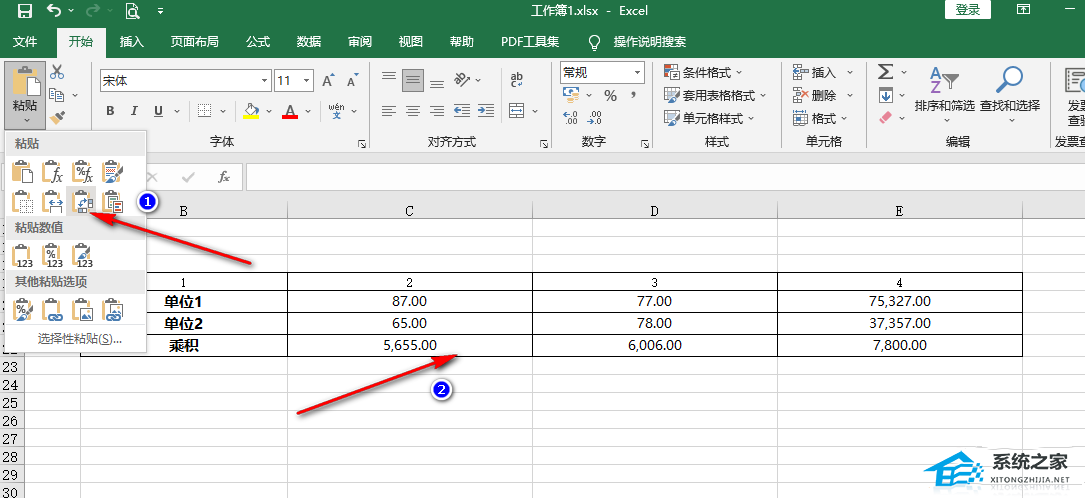Click the Cut scissors icon

(57, 71)
